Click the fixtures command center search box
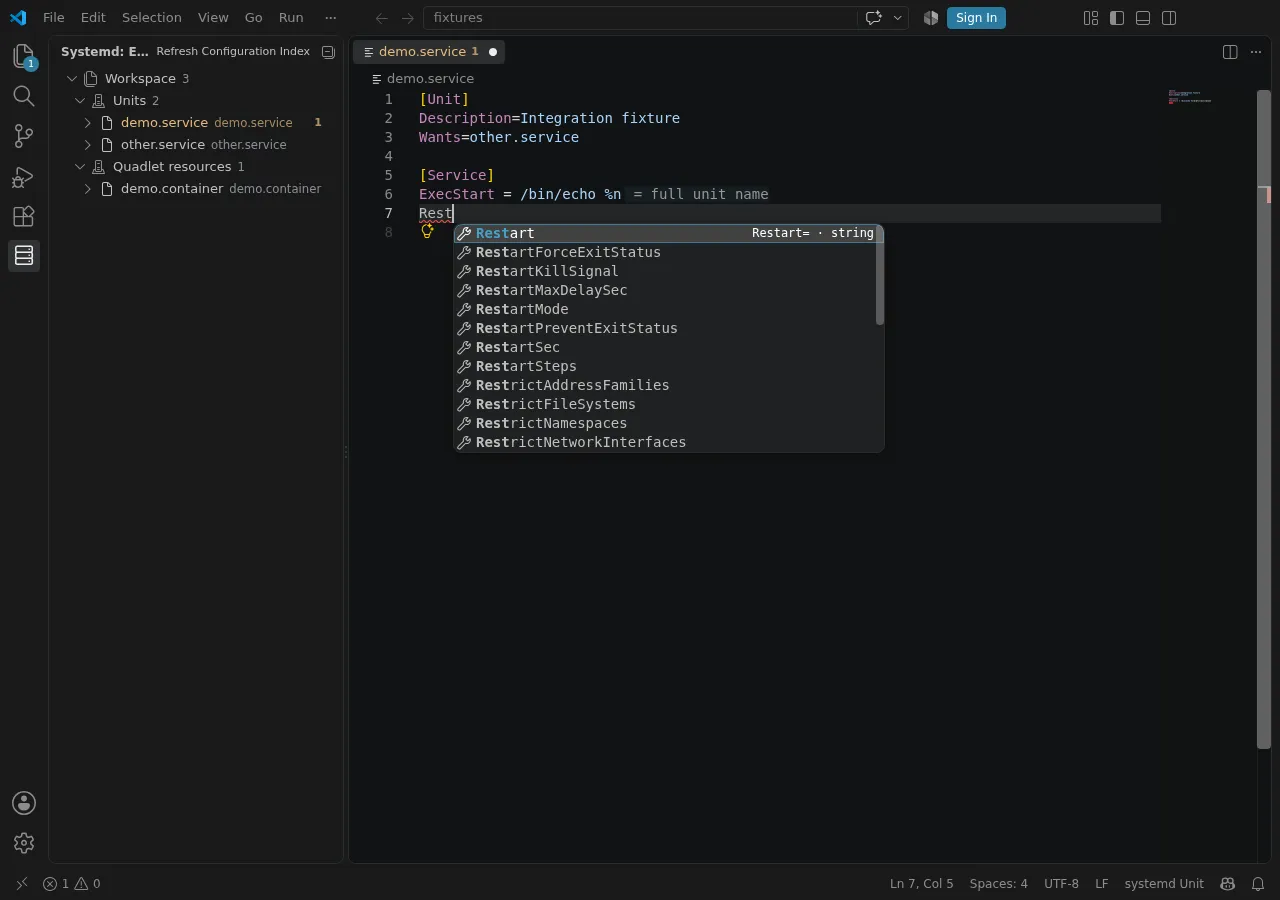The image size is (1280, 900). pos(640,18)
